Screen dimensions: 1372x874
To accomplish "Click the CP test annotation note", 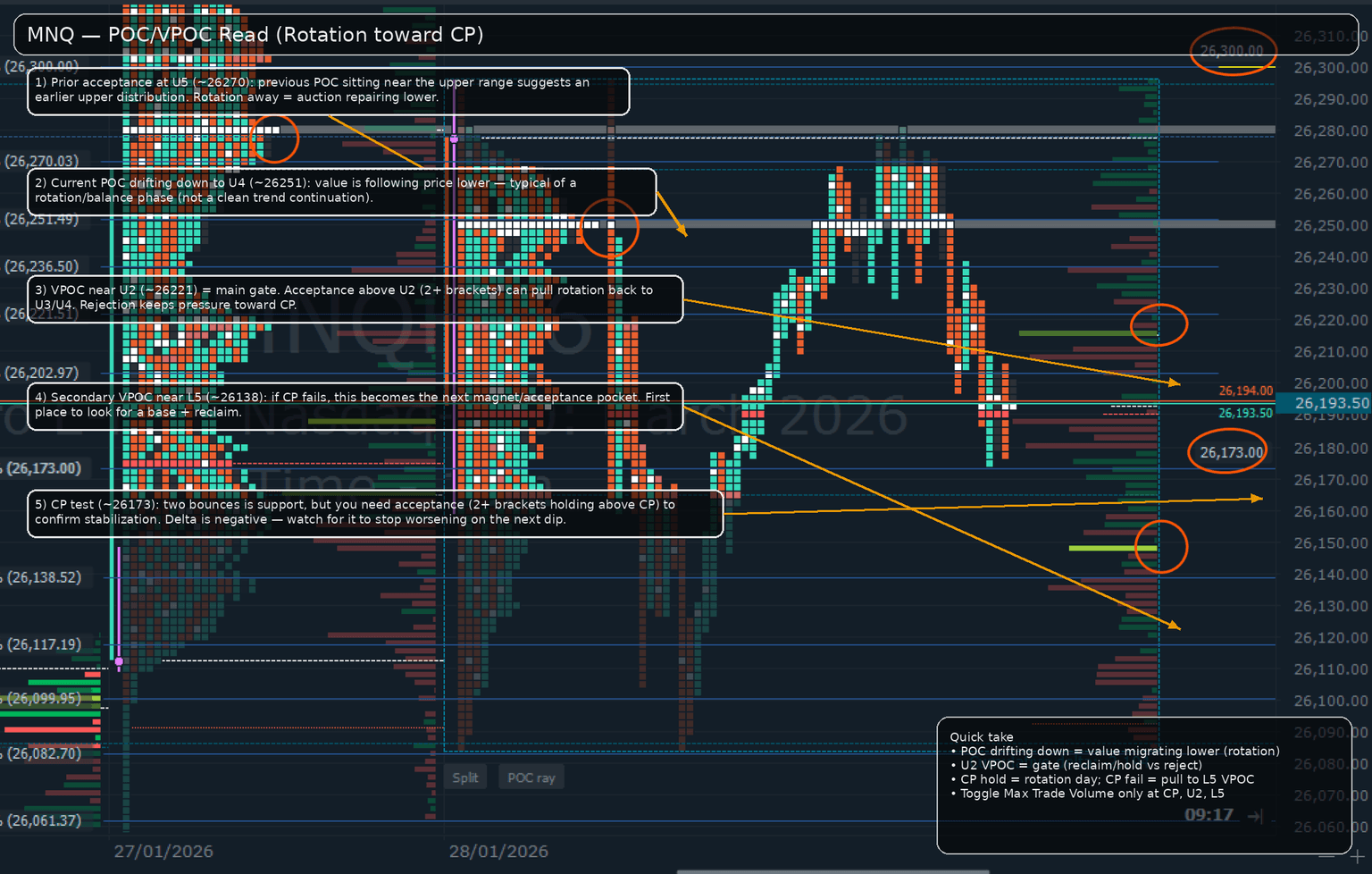I will pos(375,513).
